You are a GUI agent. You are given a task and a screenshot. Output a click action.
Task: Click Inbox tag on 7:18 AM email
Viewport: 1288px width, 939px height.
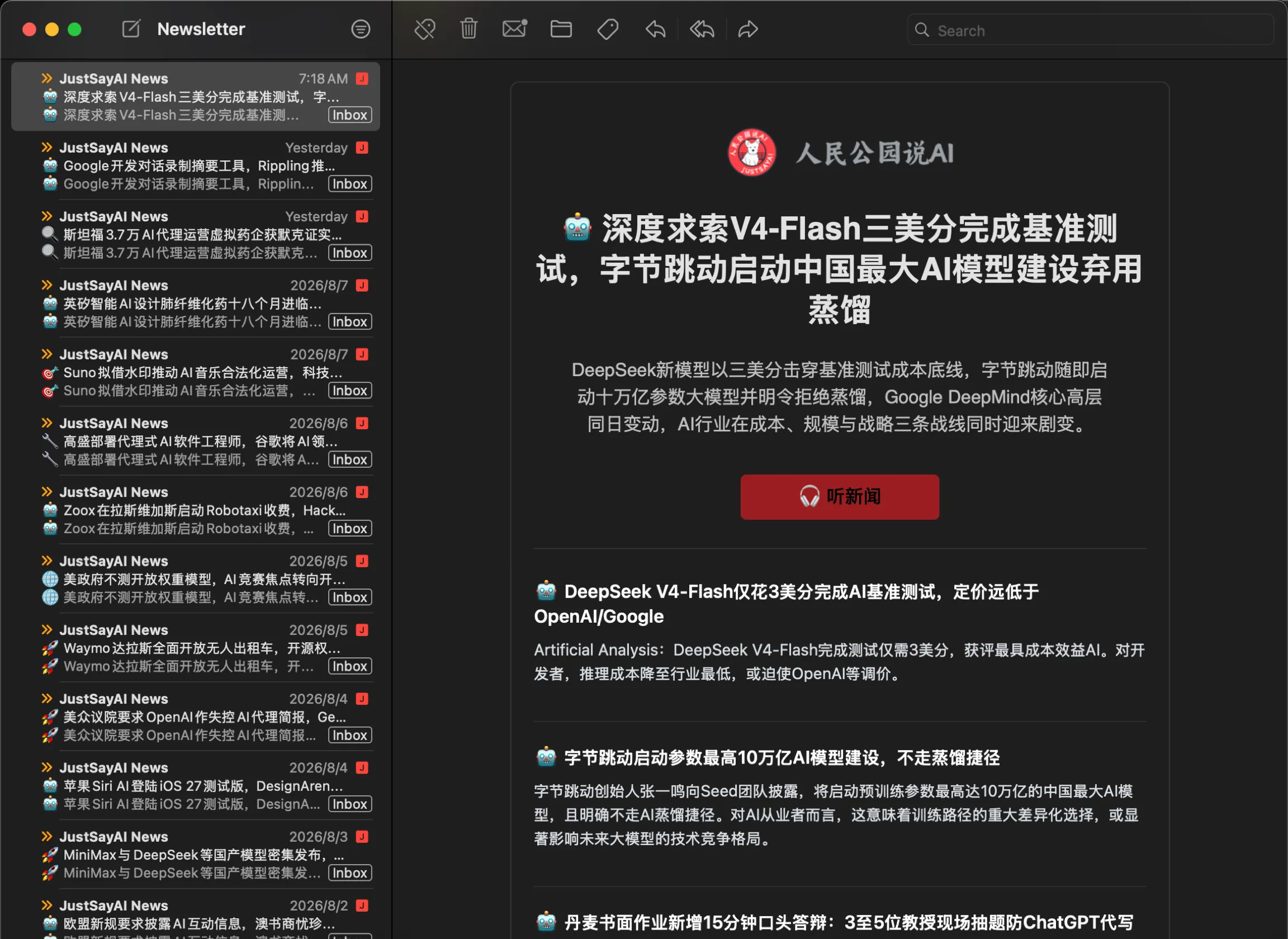[350, 115]
